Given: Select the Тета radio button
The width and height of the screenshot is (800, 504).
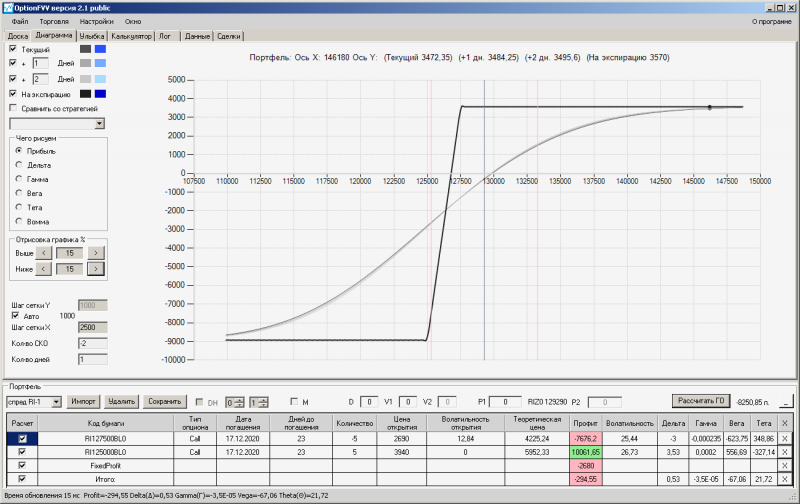Looking at the screenshot, I should pyautogui.click(x=19, y=207).
